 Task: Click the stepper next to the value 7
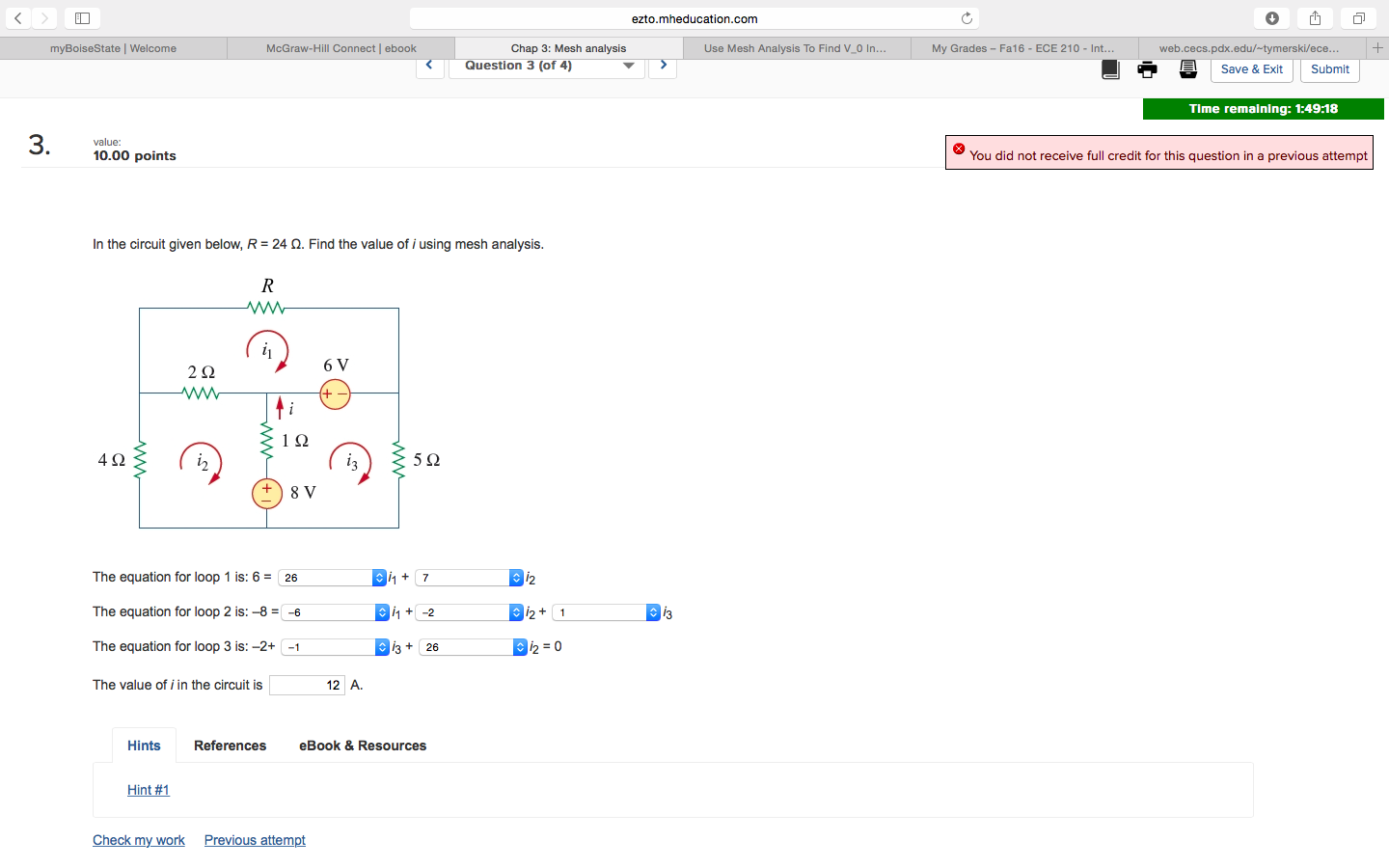pyautogui.click(x=516, y=577)
